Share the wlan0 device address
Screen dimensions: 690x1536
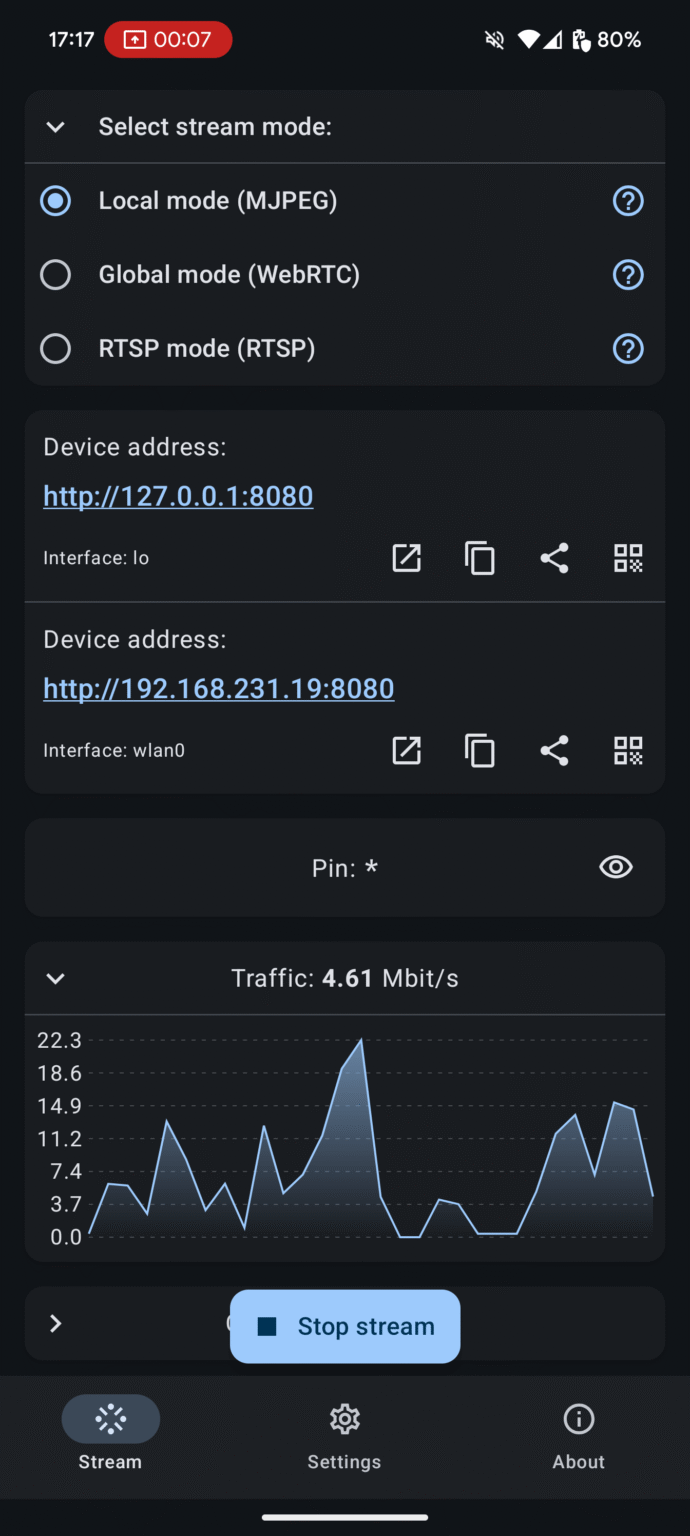[x=554, y=750]
